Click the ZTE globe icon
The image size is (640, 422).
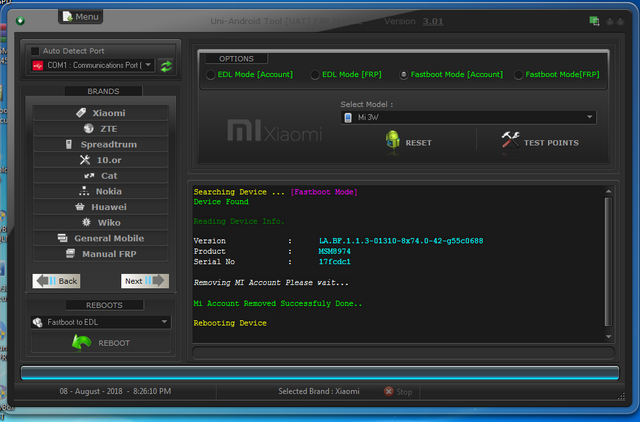point(89,129)
